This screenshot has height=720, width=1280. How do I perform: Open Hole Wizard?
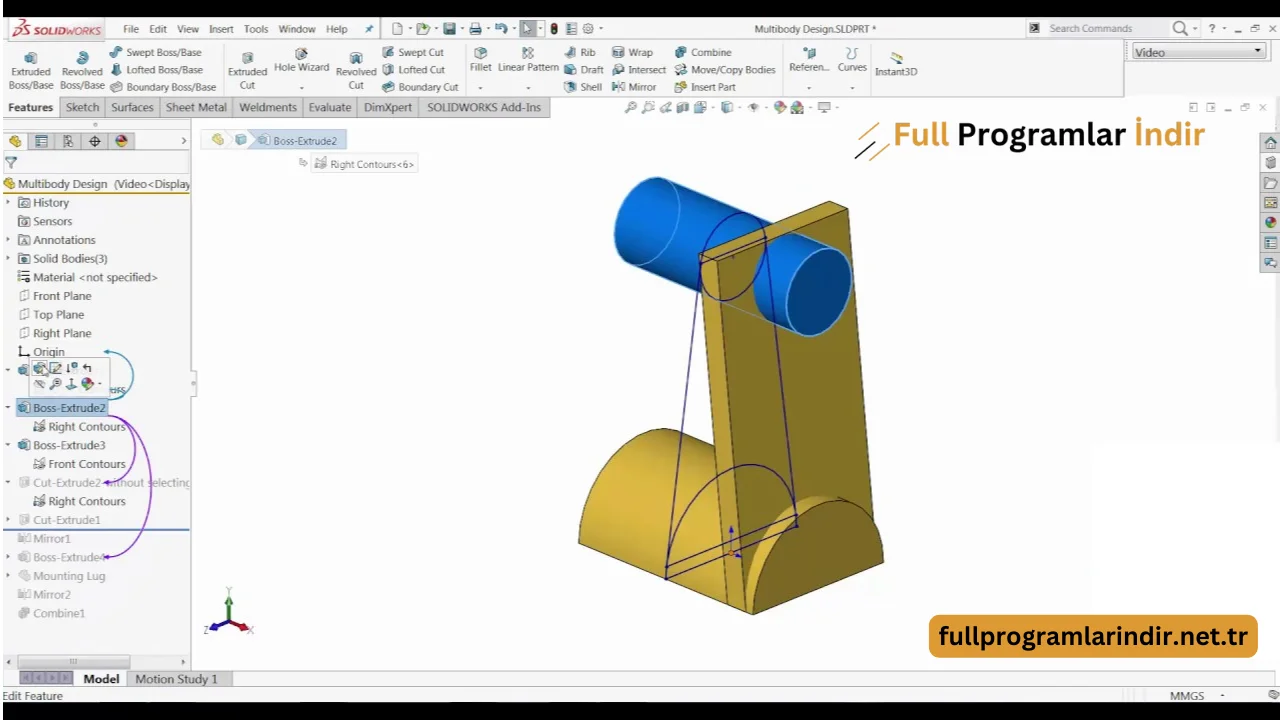301,60
